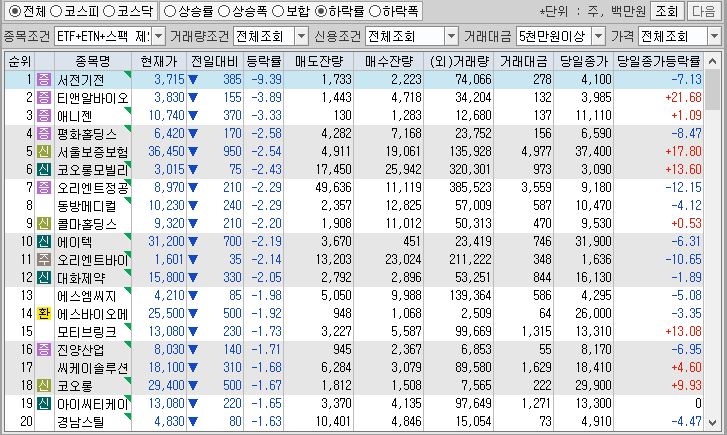Click the 신 badge on 에이텍 row
This screenshot has height=435, width=727.
point(44,241)
